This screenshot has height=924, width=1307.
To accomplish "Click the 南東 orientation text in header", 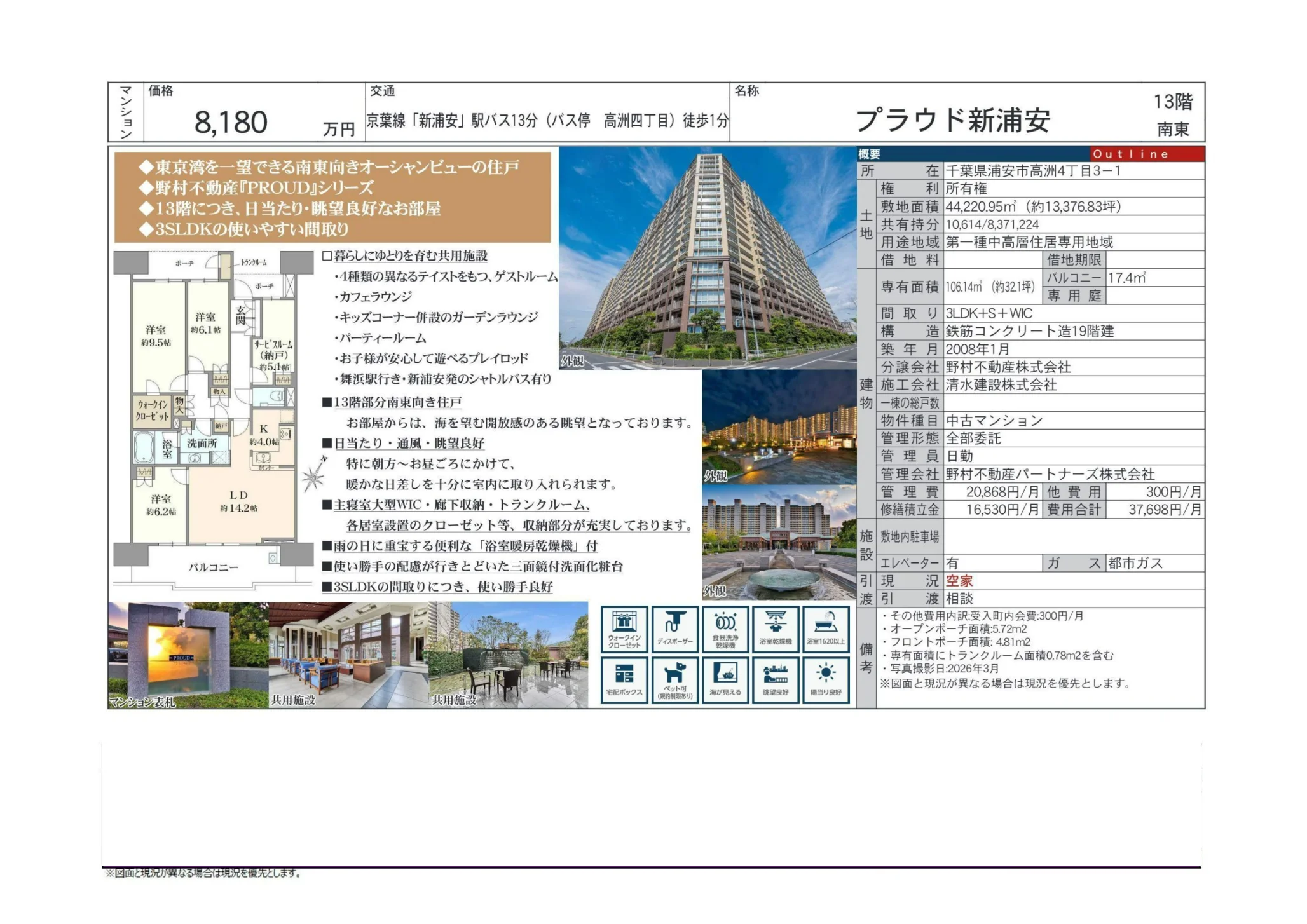I will coord(1174,129).
